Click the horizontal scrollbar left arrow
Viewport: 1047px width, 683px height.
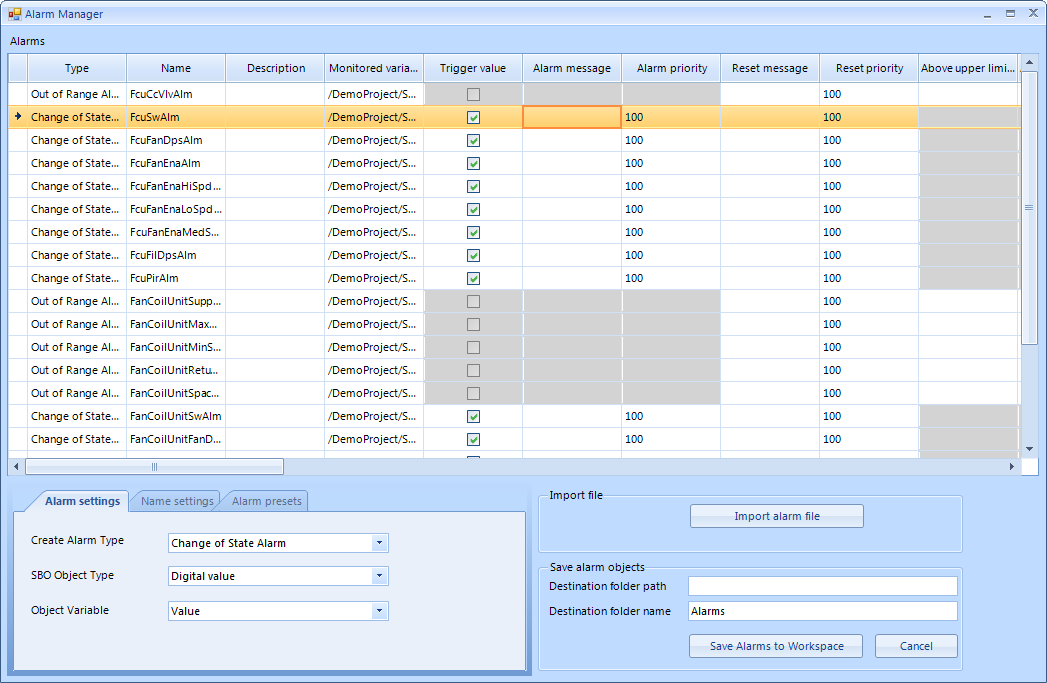(16, 466)
